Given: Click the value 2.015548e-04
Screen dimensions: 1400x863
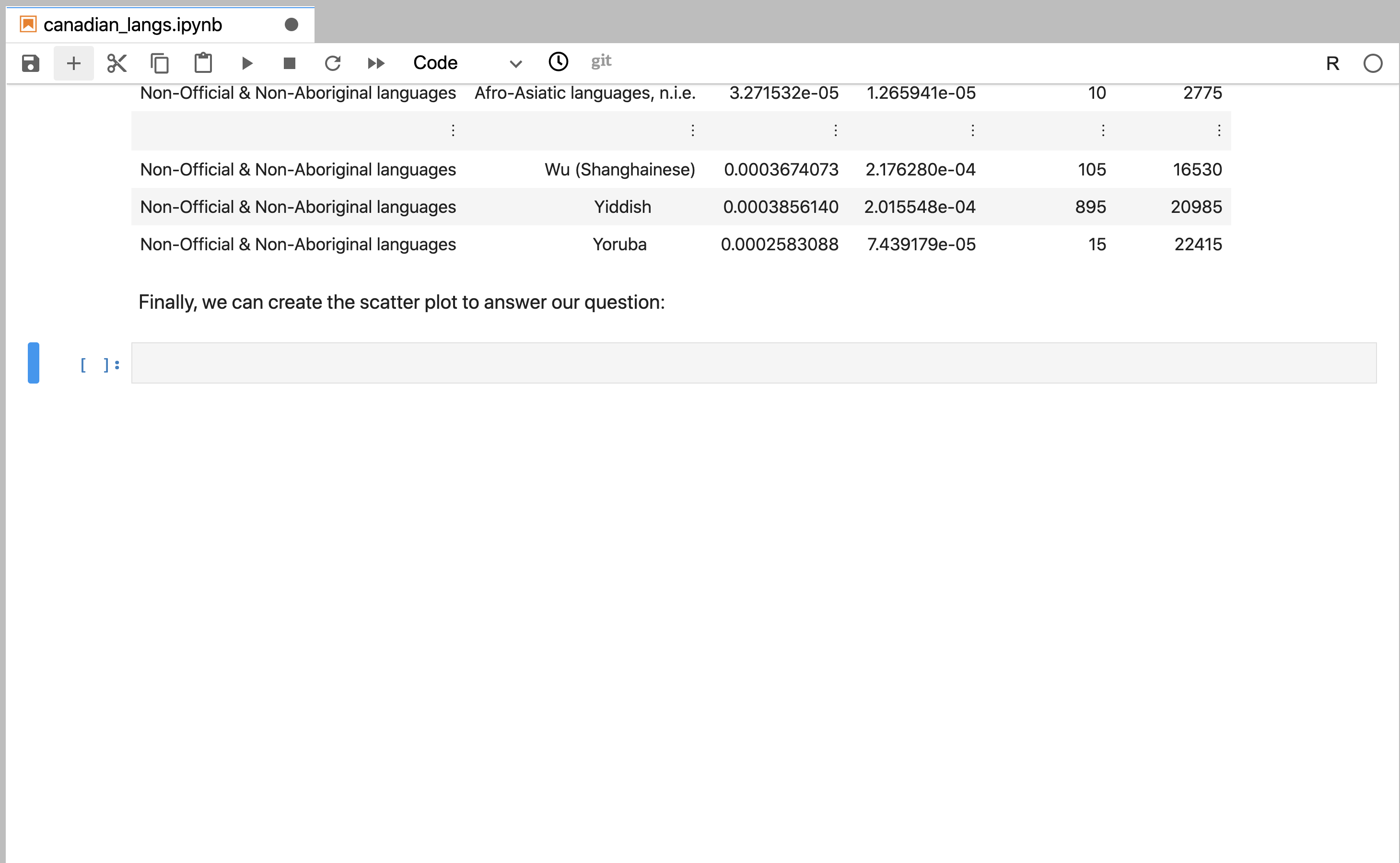Looking at the screenshot, I should click(x=920, y=207).
